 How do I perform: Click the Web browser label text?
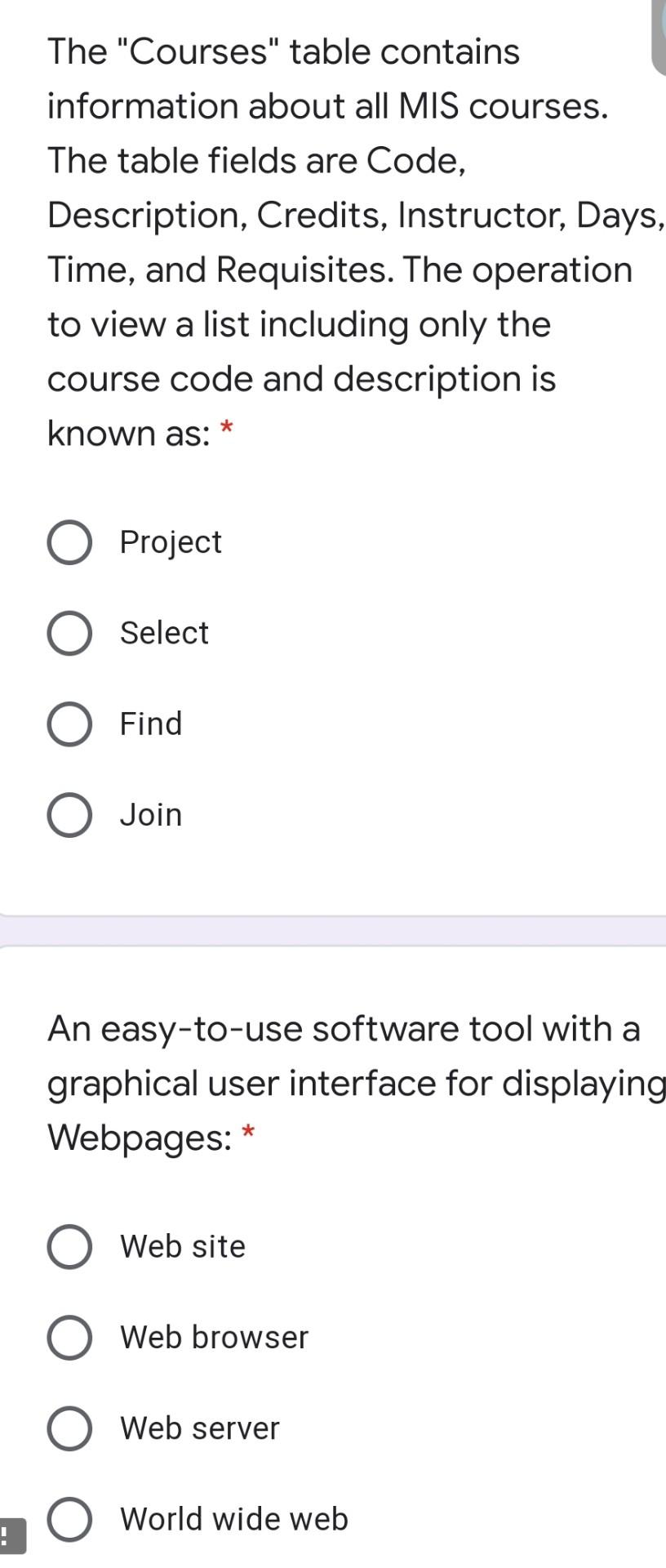214,1337
